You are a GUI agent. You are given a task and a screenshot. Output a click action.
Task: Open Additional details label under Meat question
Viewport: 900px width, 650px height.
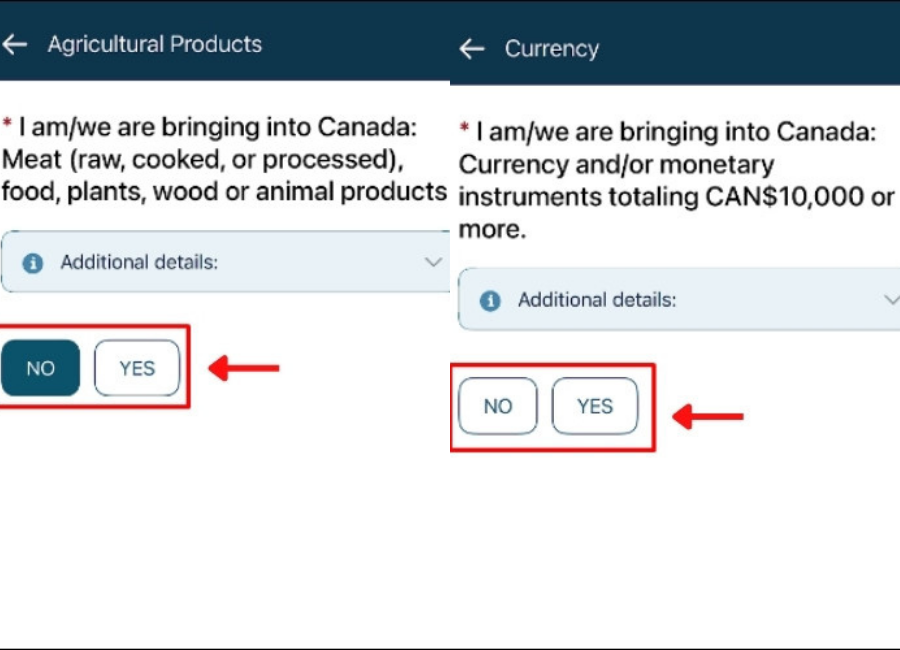tap(139, 262)
